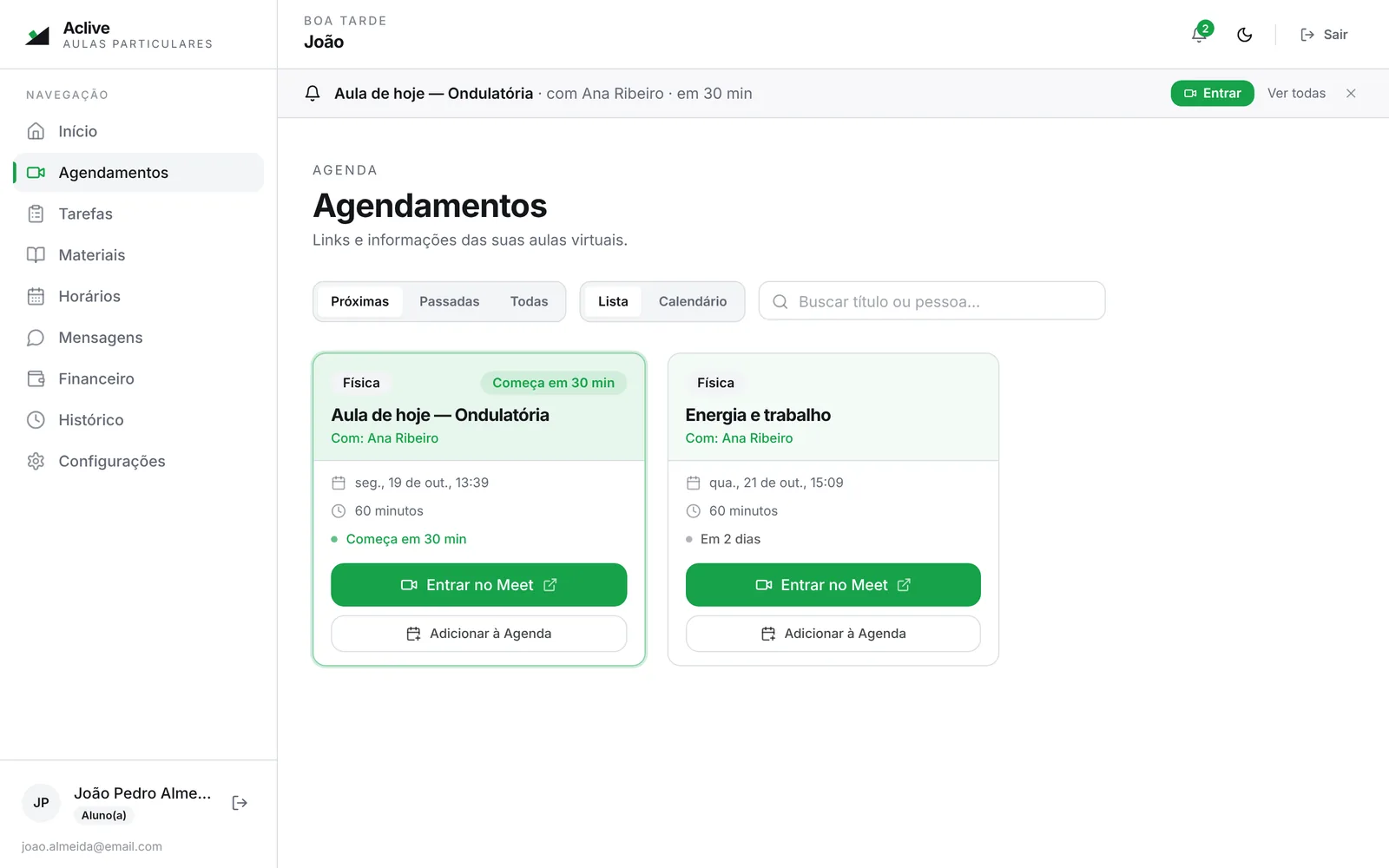This screenshot has height=868, width=1389.
Task: Click the Histórico clock icon
Action: (36, 420)
